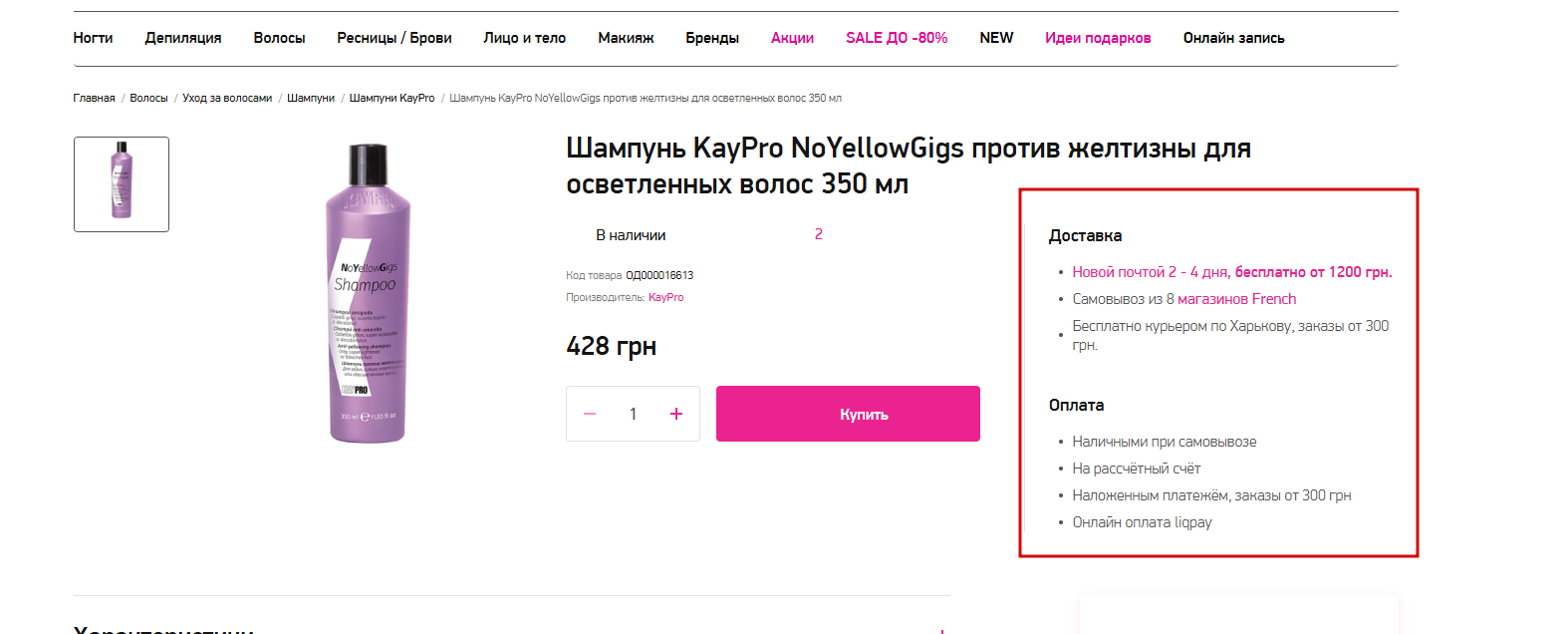Select the shampoo bottle thumbnail

[x=122, y=184]
